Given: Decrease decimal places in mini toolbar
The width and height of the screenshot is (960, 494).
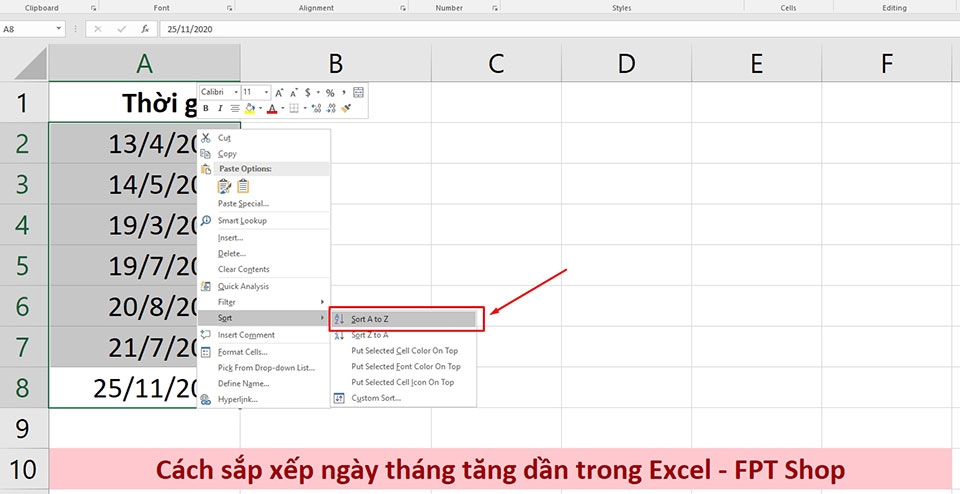Looking at the screenshot, I should (x=331, y=108).
